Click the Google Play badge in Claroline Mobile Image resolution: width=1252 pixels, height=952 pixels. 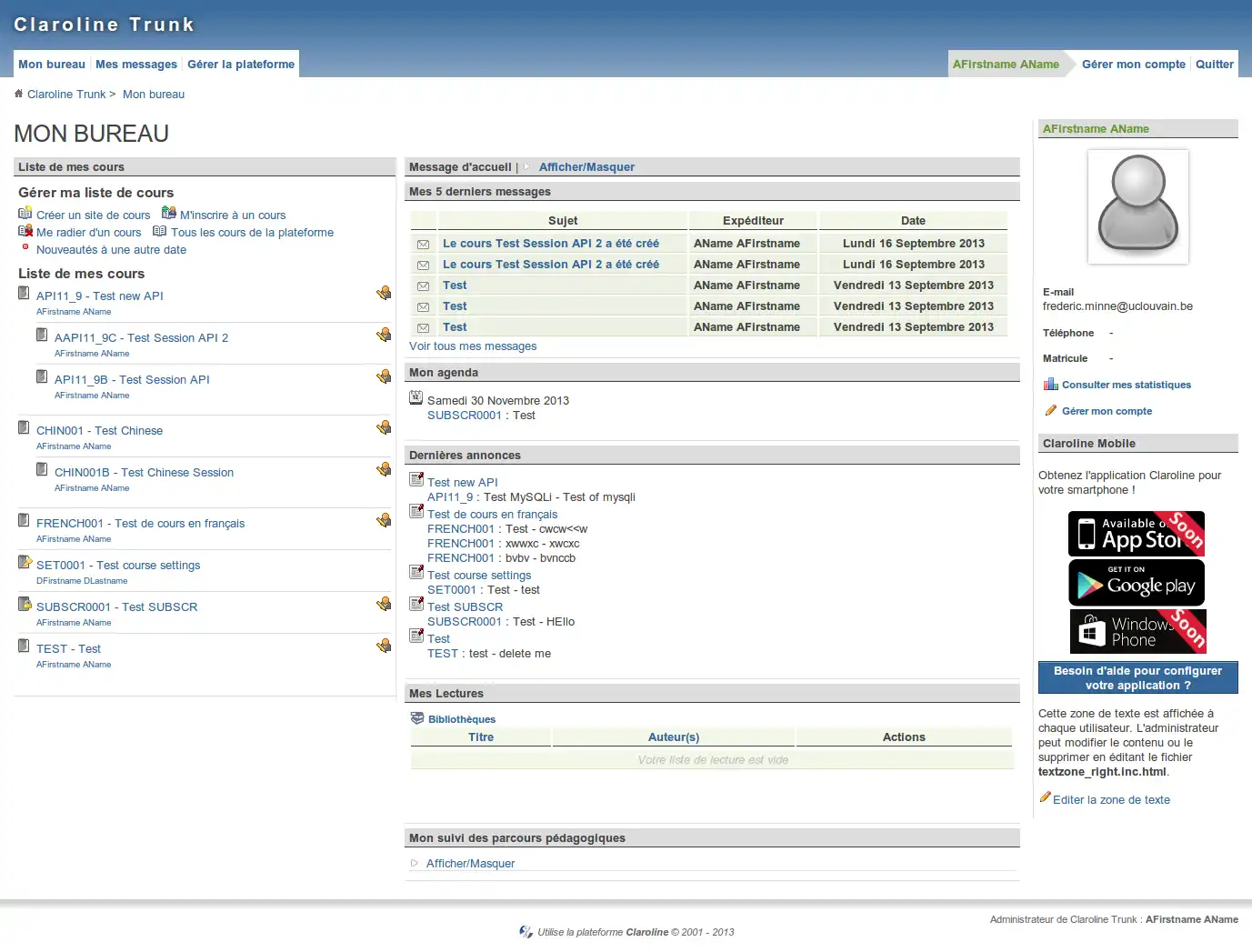click(1136, 582)
